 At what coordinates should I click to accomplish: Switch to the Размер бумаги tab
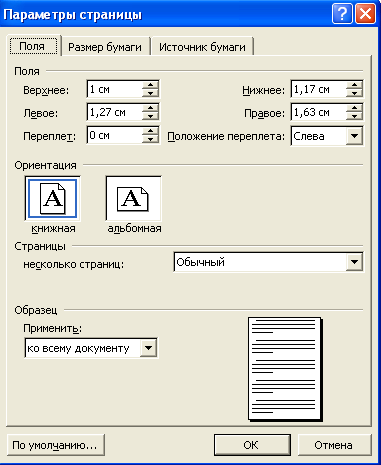[x=105, y=47]
